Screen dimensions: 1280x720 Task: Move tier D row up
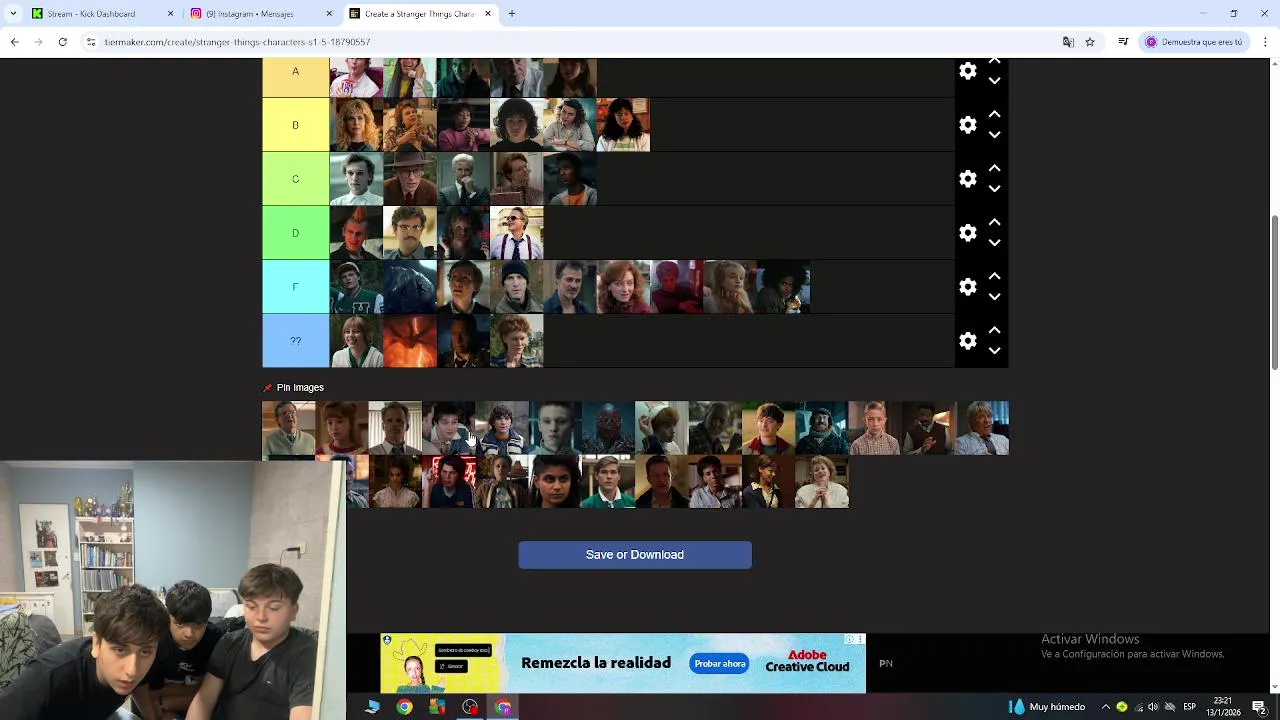(x=994, y=223)
